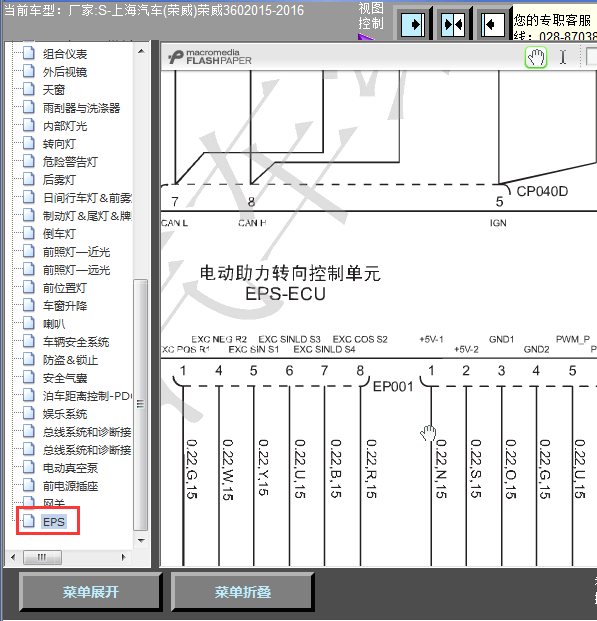Click the horizontal scrollbar left arrow
597x621 pixels.
[x=13, y=558]
